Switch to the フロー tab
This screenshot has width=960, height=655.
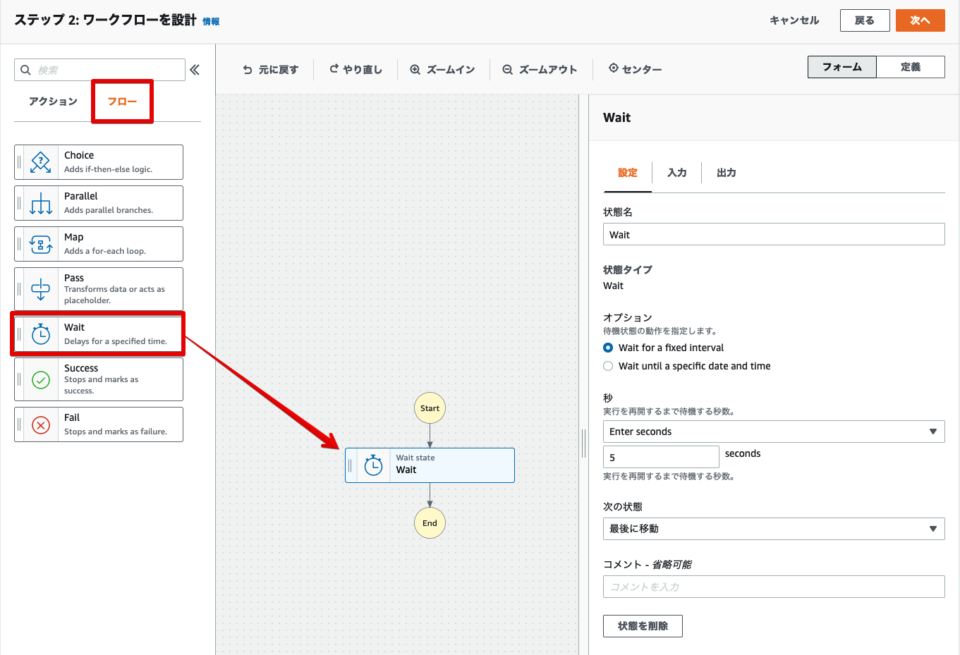click(122, 101)
